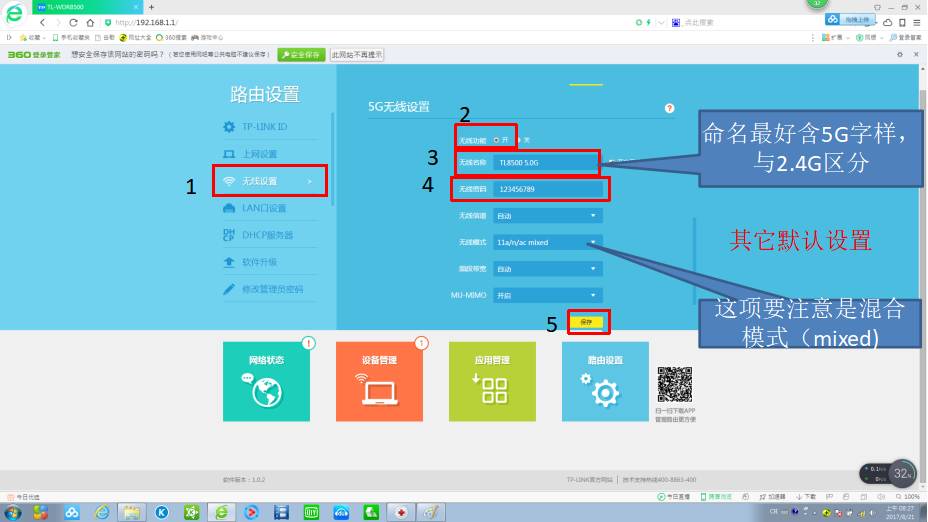Click the help question mark icon
Screen dimensions: 928x522
(x=669, y=108)
